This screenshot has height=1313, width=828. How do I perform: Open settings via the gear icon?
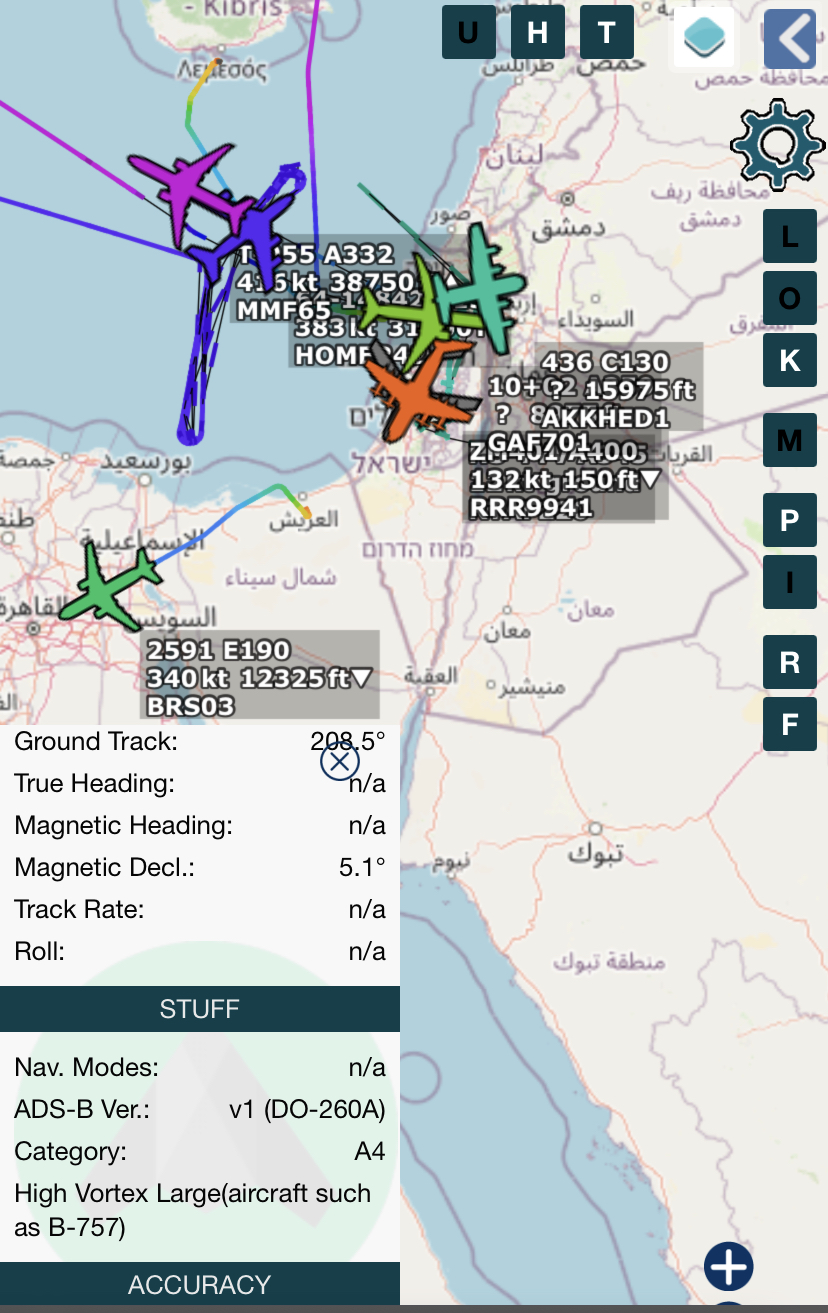(778, 145)
